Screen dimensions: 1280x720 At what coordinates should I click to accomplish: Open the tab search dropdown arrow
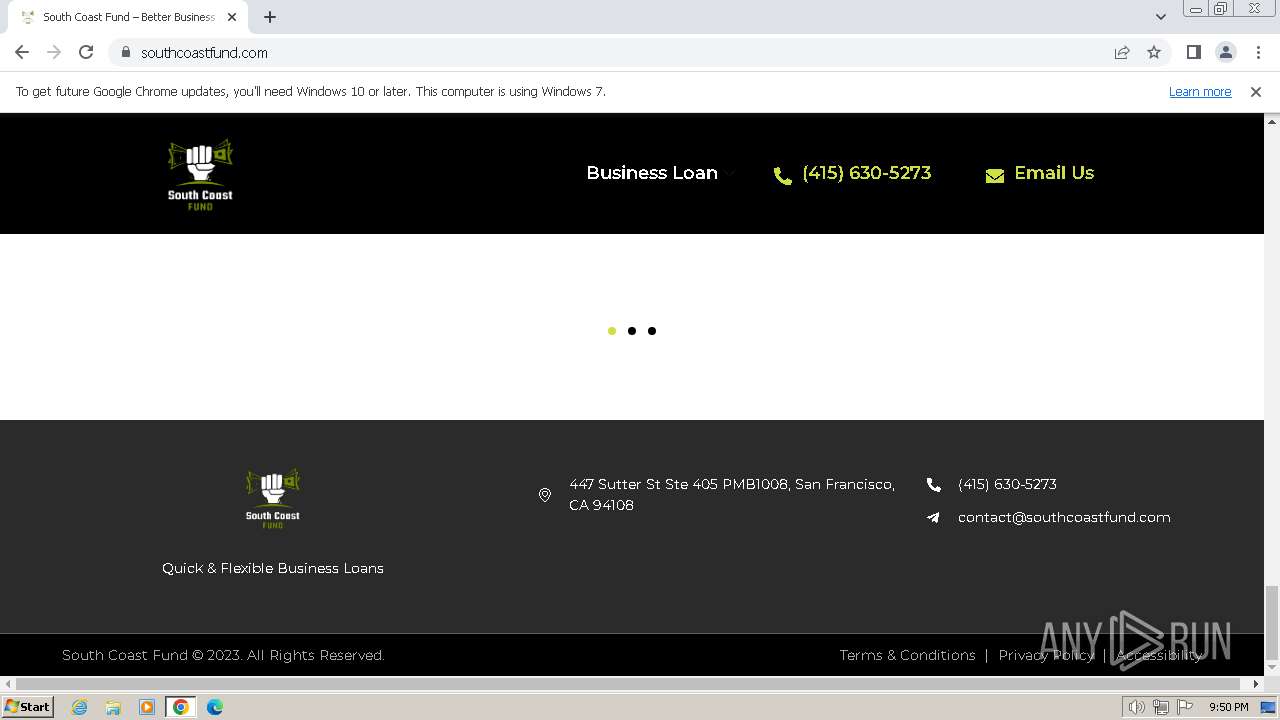(1161, 17)
